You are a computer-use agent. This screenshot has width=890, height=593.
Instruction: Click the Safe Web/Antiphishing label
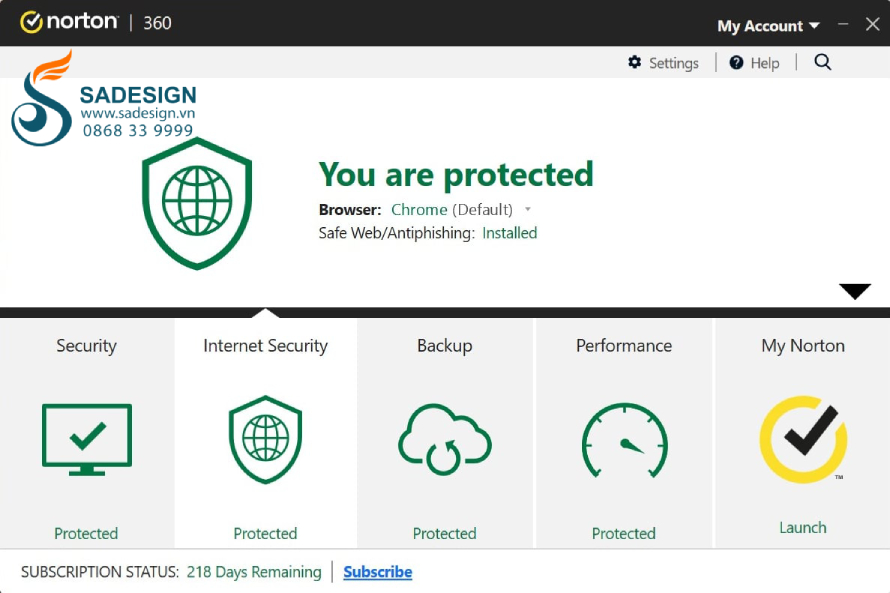396,233
